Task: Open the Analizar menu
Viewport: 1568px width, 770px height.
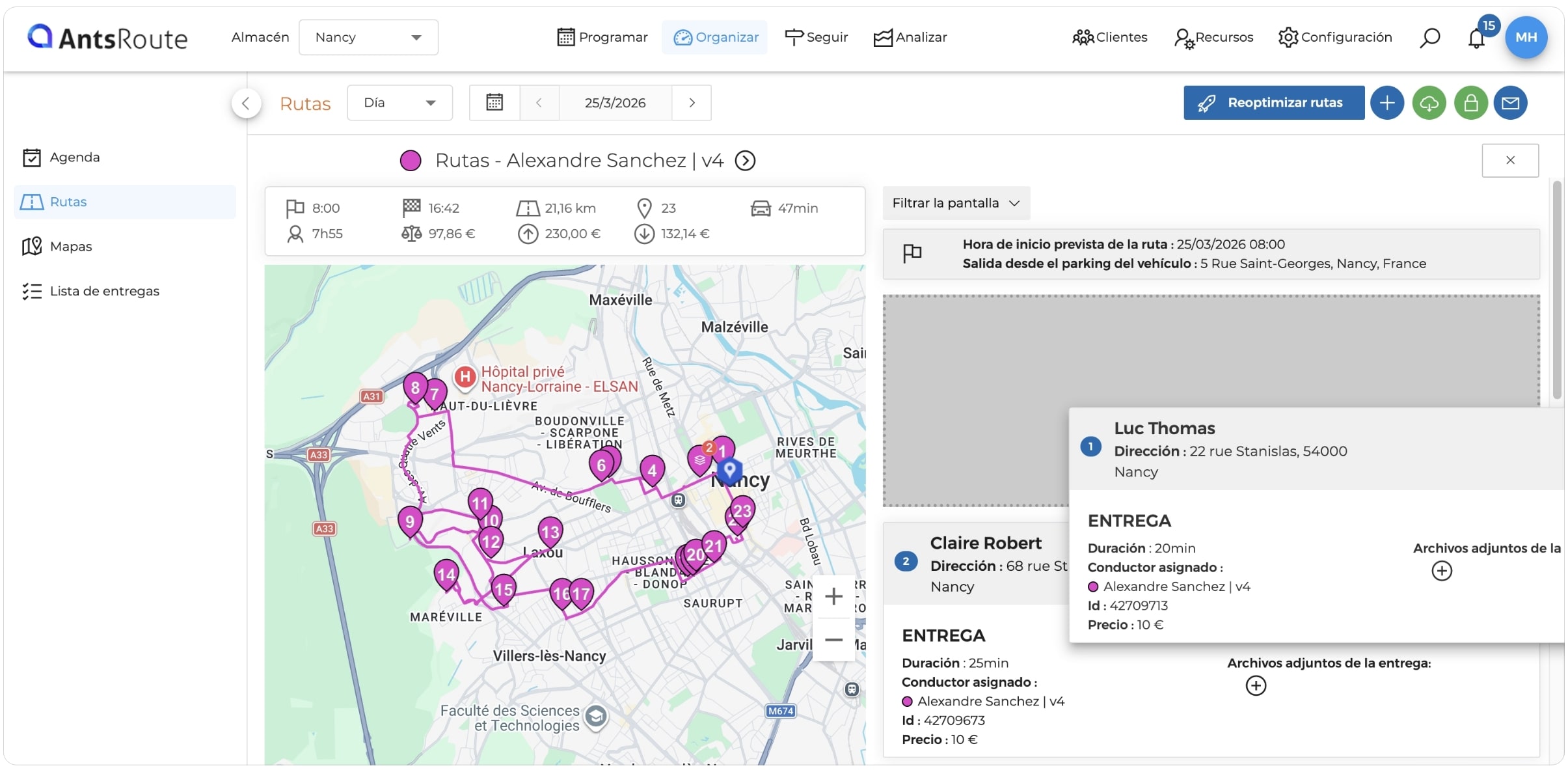Action: pos(910,37)
